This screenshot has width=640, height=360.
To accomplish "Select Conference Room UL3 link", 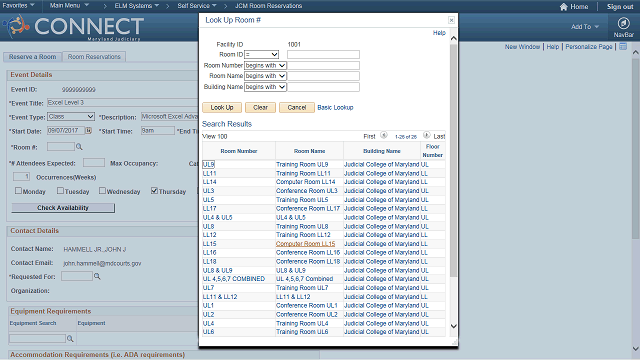I will tap(307, 191).
